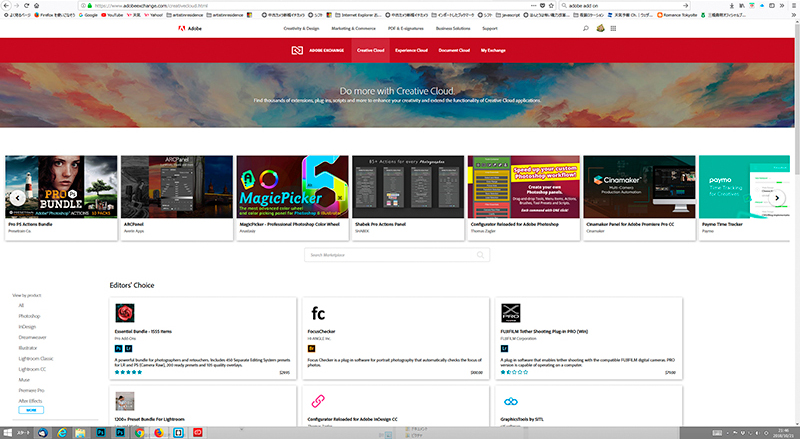Filter by Illustrator in the sidebar
The width and height of the screenshot is (800, 439).
tap(28, 348)
